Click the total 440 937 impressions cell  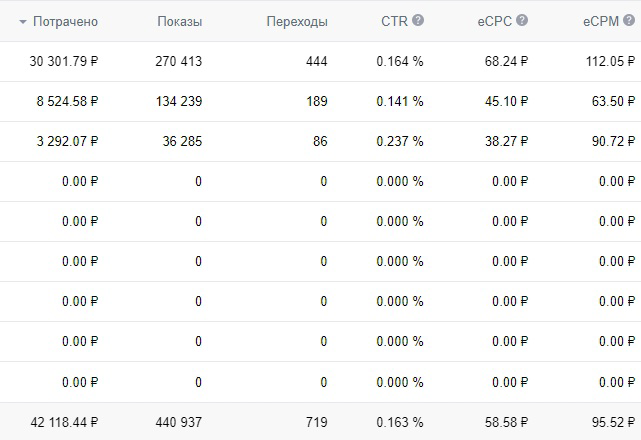pos(179,422)
